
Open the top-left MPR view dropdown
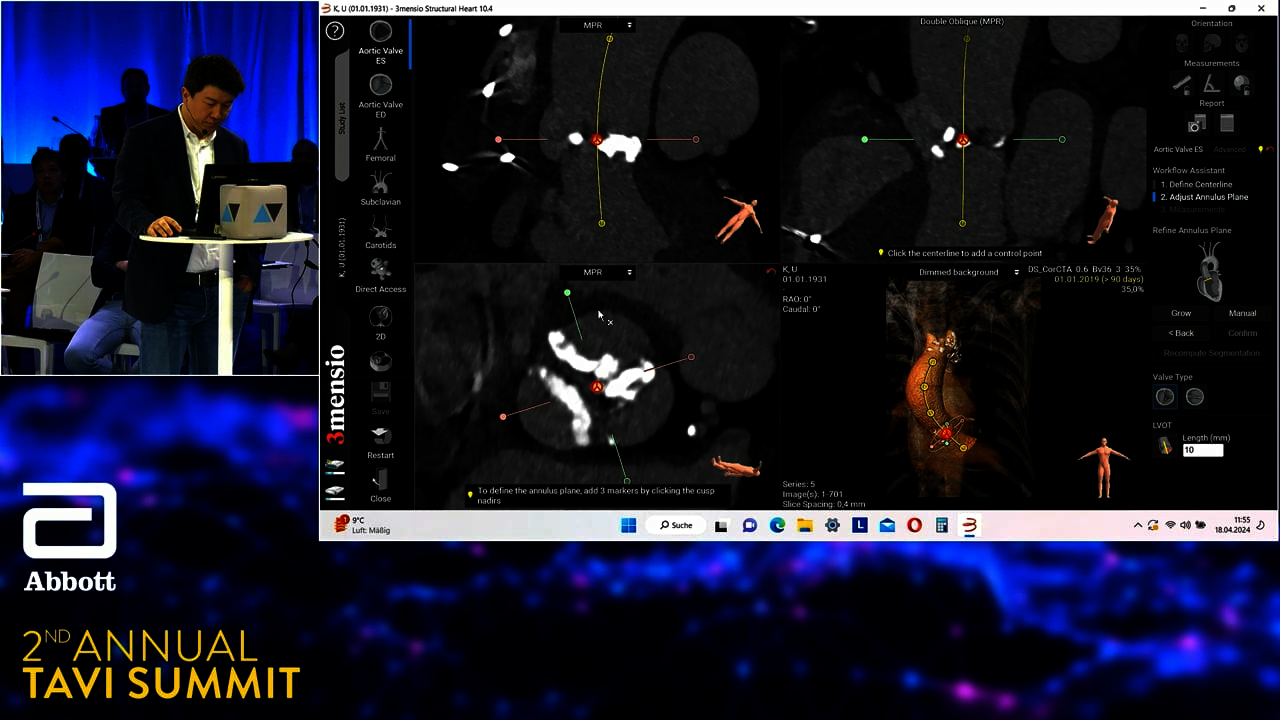coord(607,25)
